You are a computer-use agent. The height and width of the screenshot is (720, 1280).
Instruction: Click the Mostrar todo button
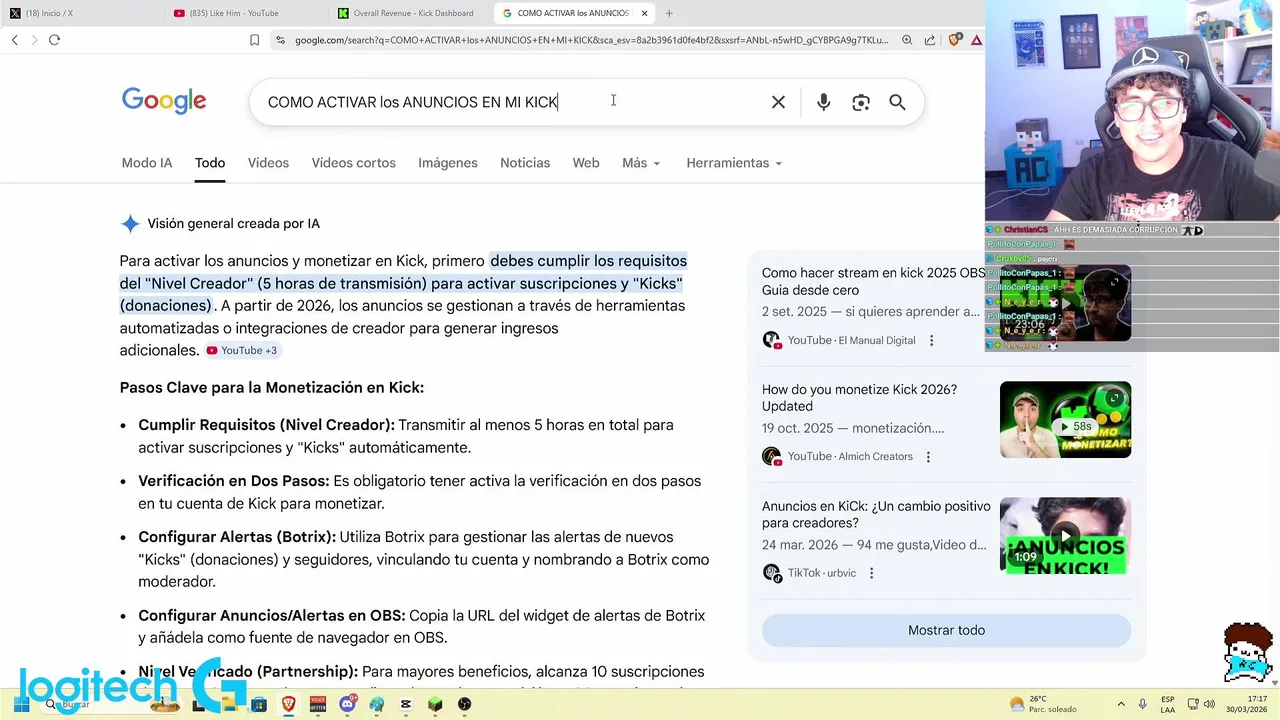point(946,630)
